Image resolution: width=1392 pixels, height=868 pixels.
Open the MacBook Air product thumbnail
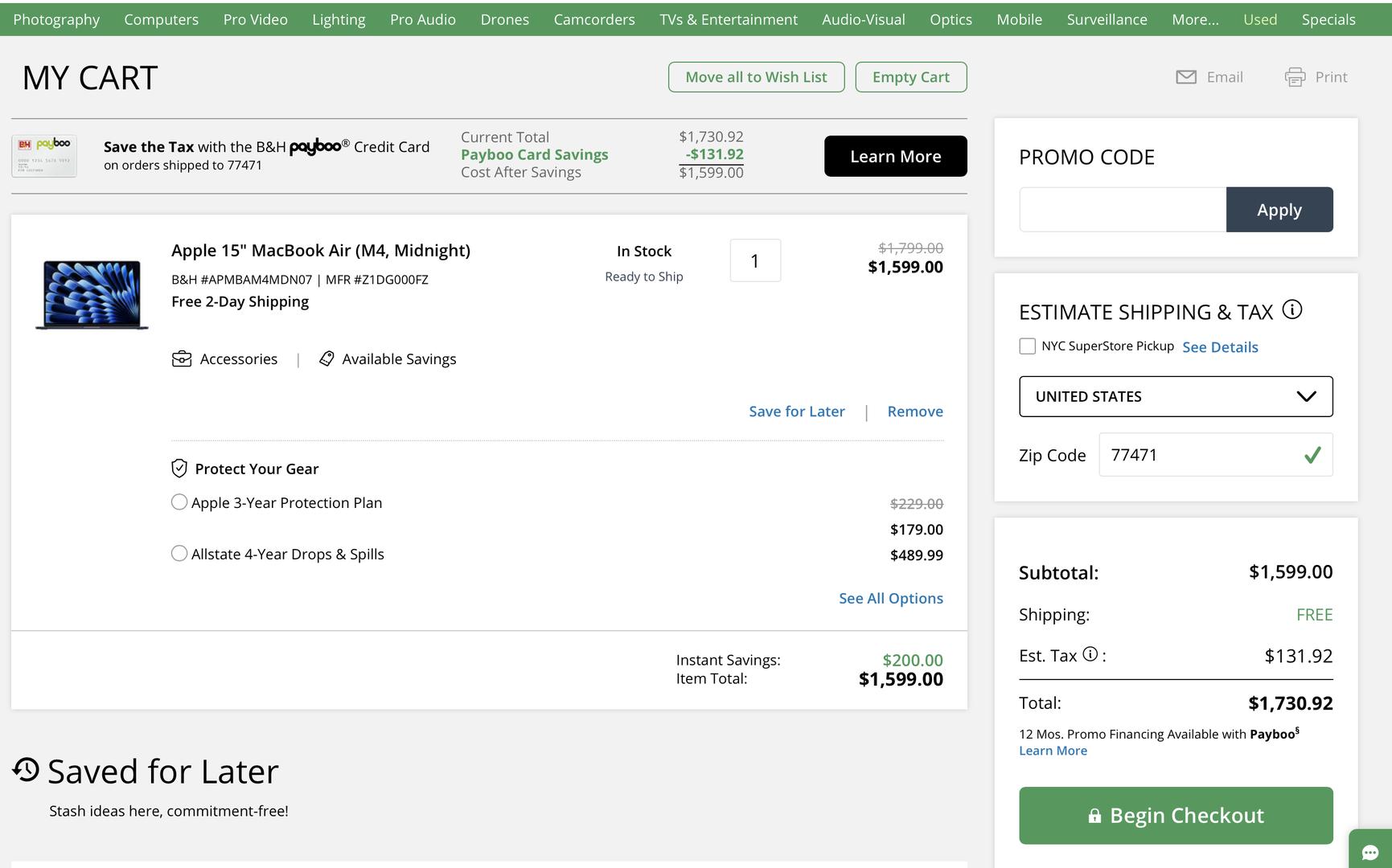pos(92,294)
